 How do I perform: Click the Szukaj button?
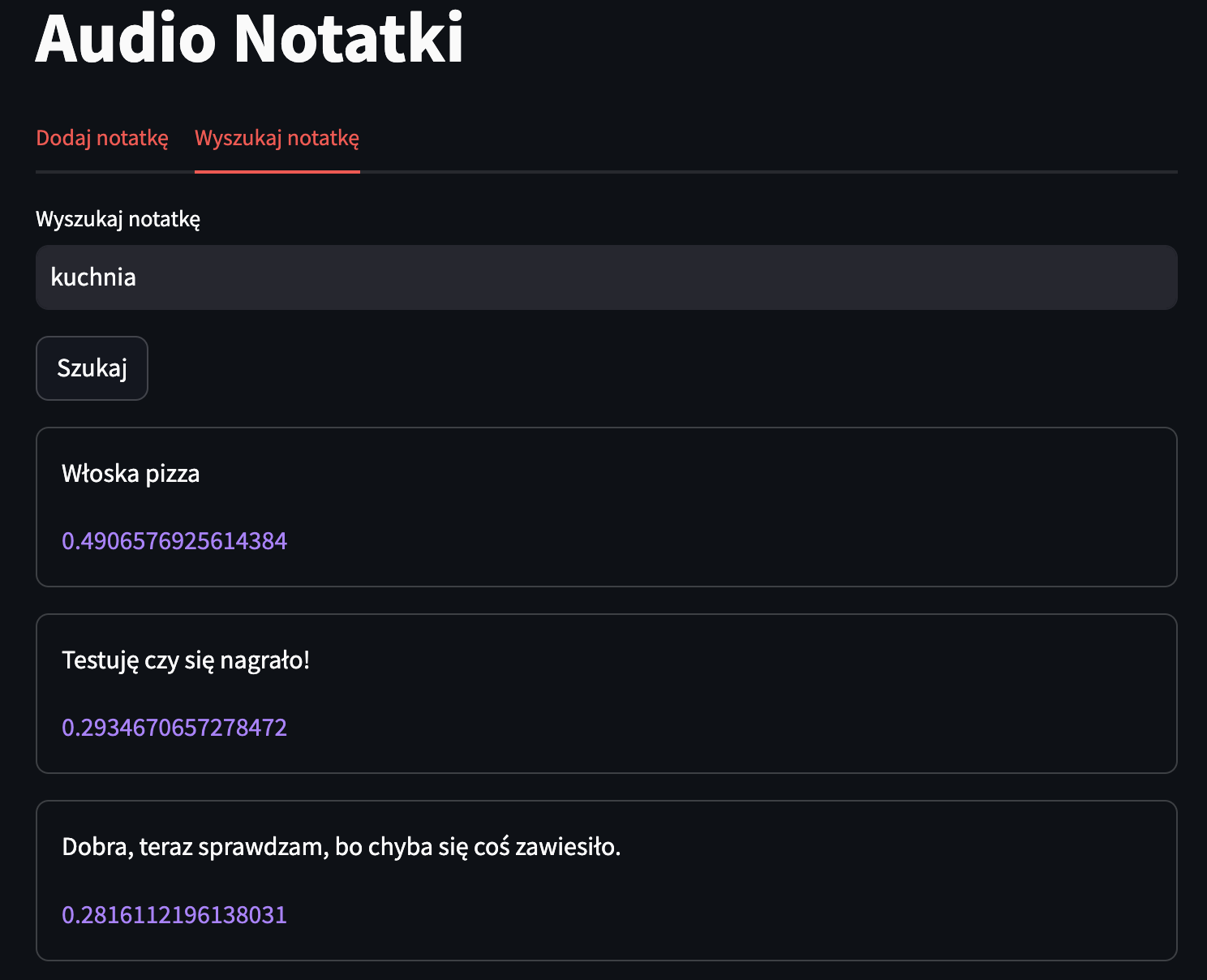tap(92, 368)
